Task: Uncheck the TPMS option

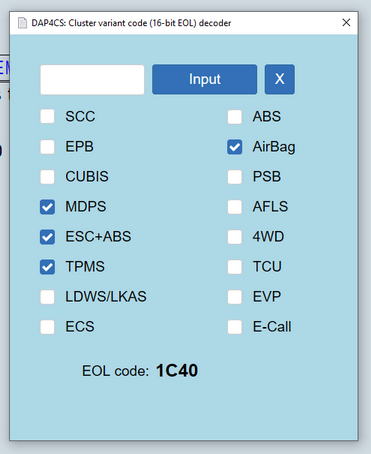Action: [x=47, y=267]
